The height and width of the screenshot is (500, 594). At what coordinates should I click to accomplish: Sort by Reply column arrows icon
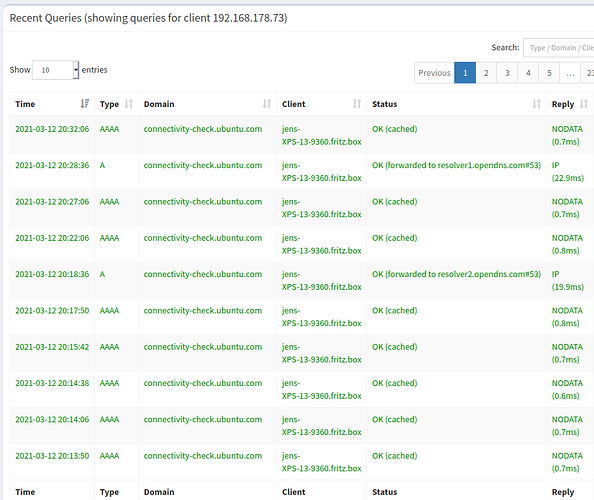pos(584,104)
